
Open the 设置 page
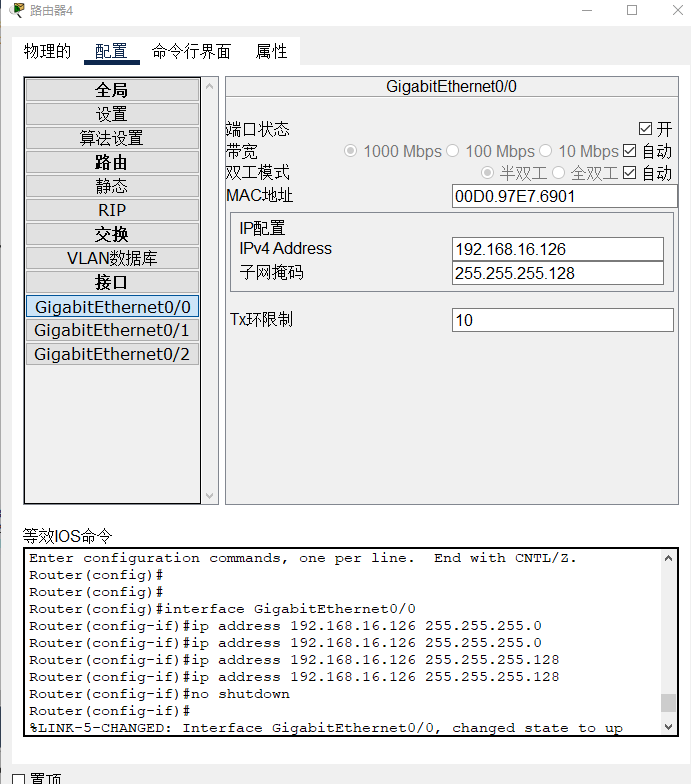point(112,114)
